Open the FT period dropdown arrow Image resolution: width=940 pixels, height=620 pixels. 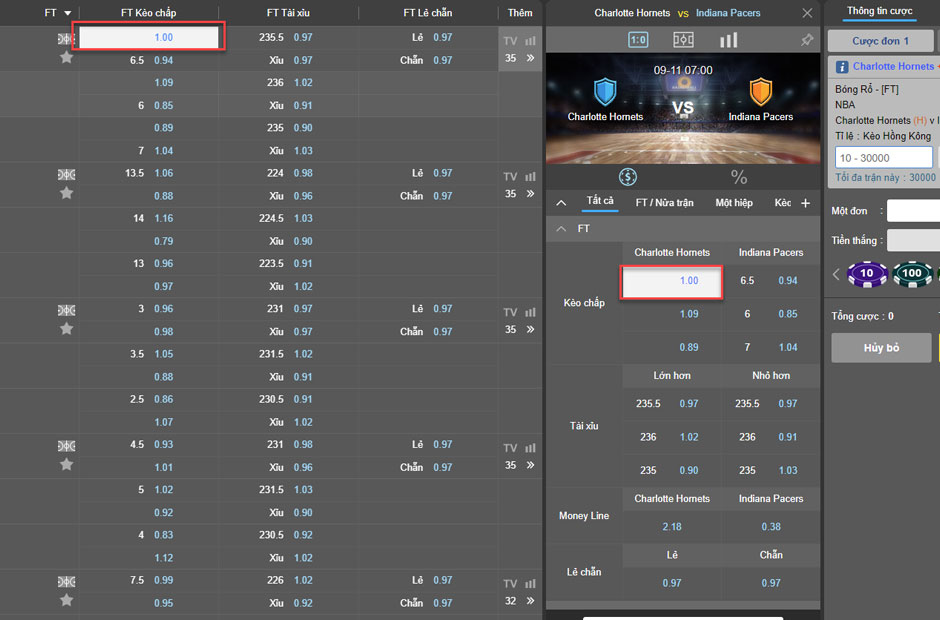point(68,13)
